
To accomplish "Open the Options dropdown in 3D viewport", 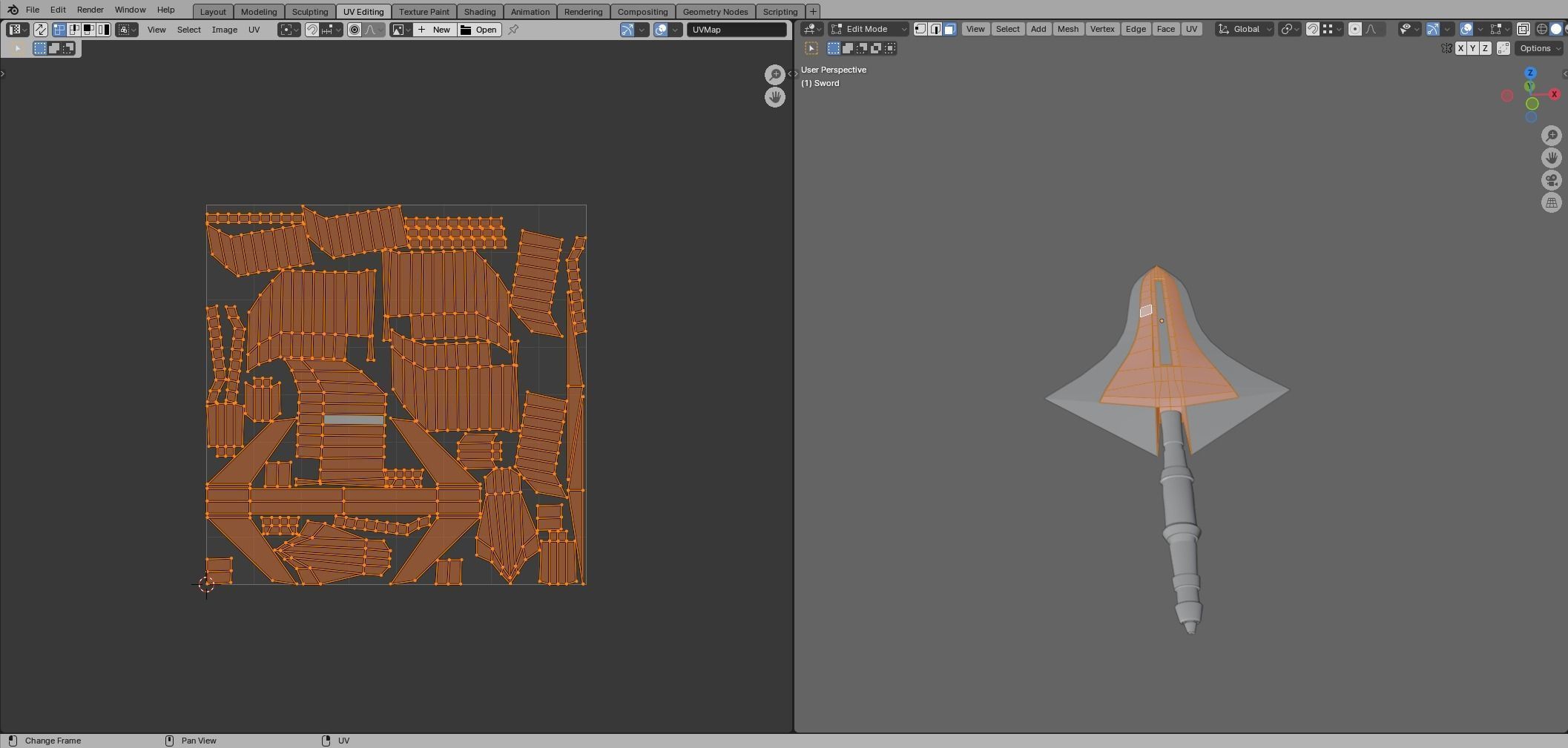I will 1539,48.
